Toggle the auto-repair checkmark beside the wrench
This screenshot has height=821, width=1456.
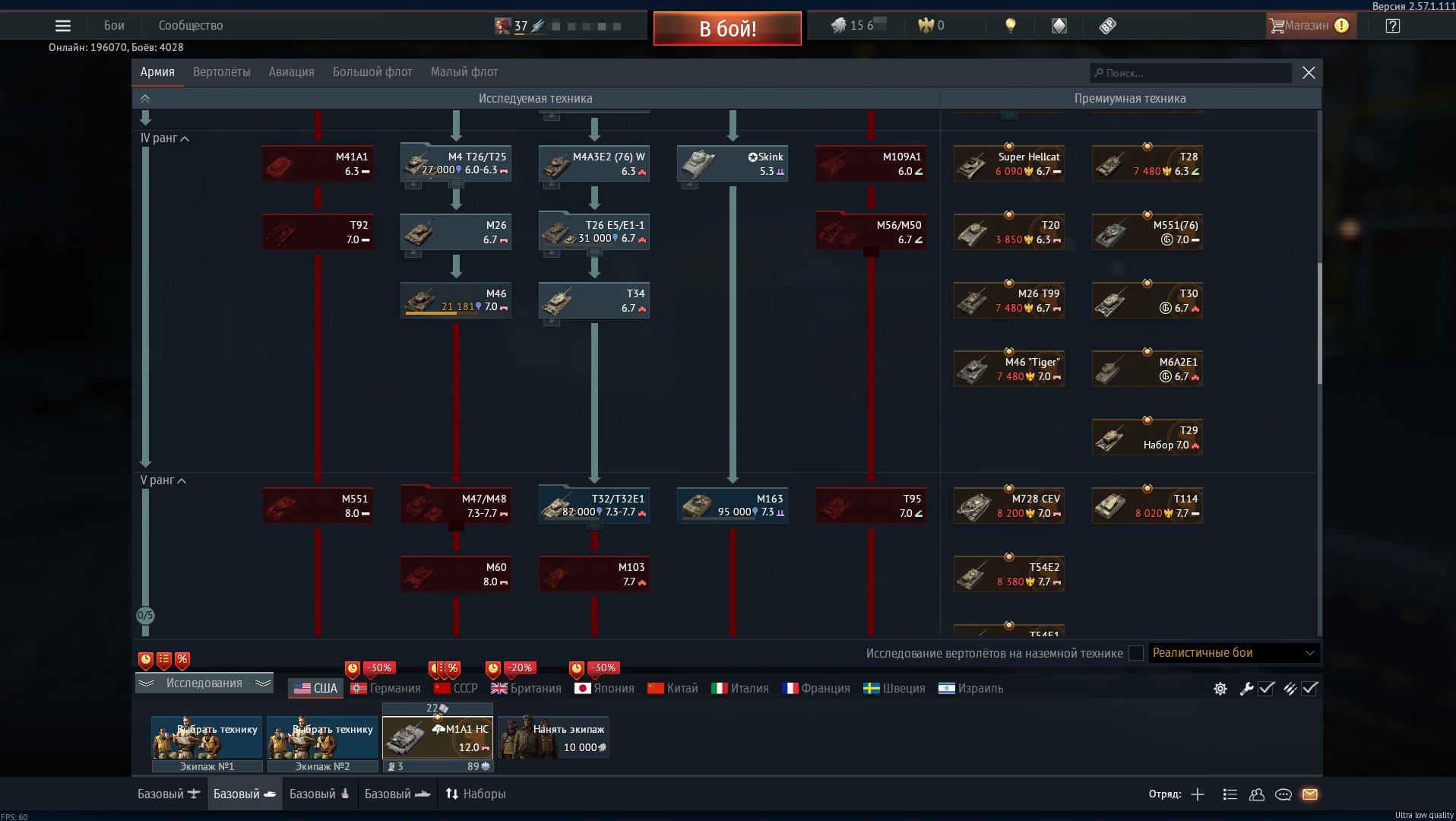(1266, 689)
